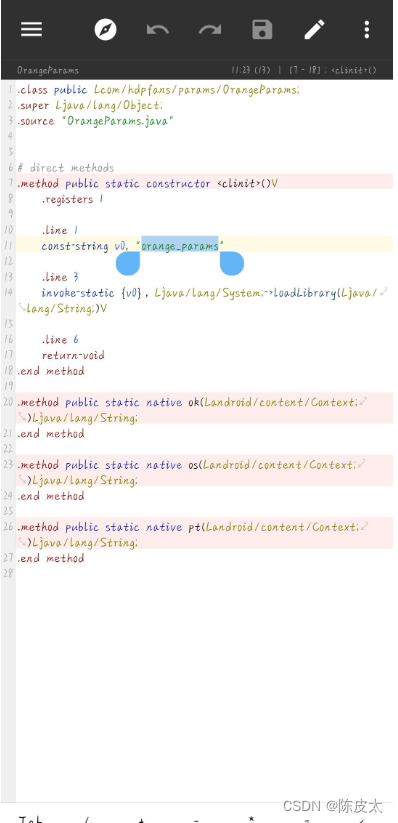Tap the right selection handle
Viewport: 398px width, 823px height.
click(232, 263)
